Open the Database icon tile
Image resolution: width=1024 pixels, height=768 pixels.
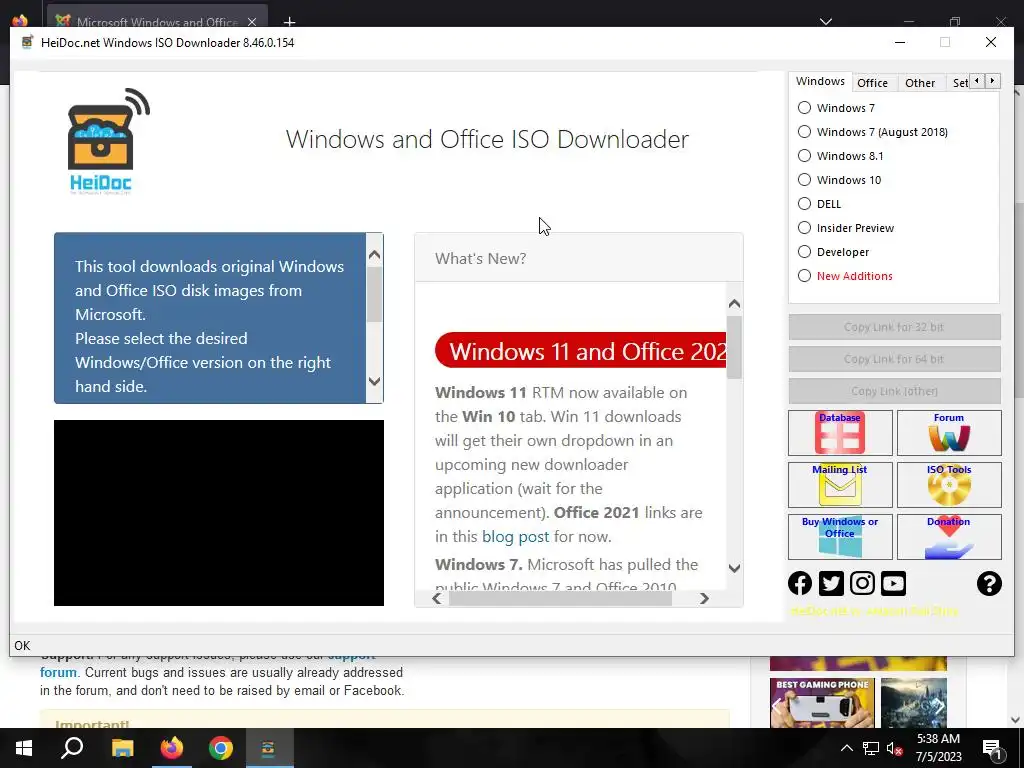(x=840, y=432)
